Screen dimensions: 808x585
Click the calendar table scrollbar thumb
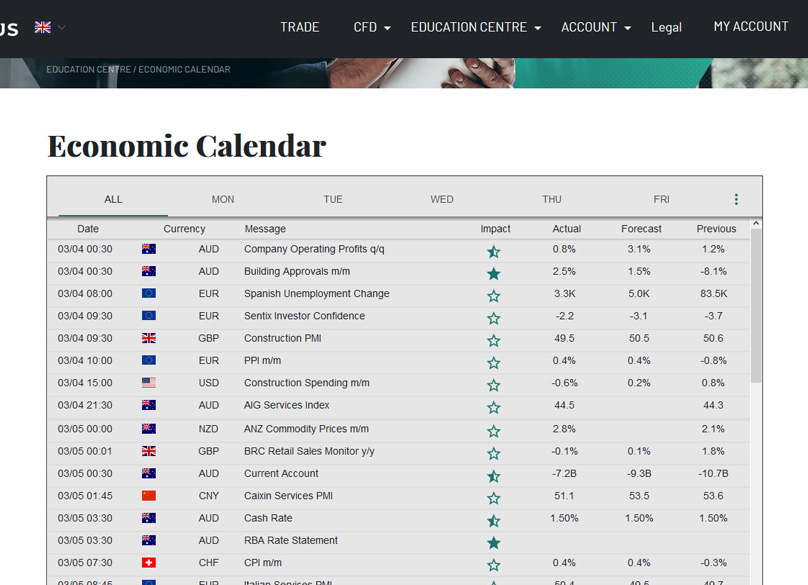[x=756, y=306]
